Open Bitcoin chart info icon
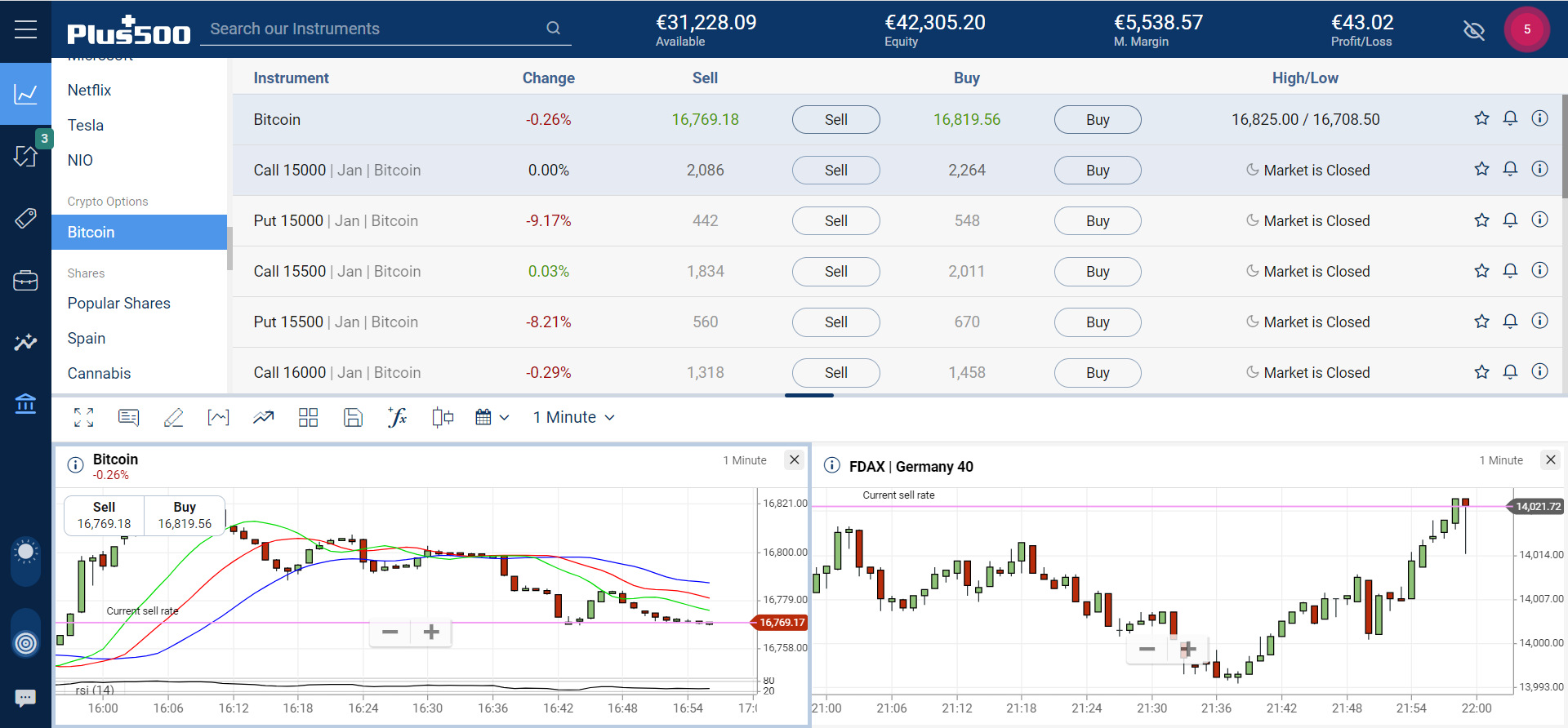The height and width of the screenshot is (728, 1568). pyautogui.click(x=75, y=465)
